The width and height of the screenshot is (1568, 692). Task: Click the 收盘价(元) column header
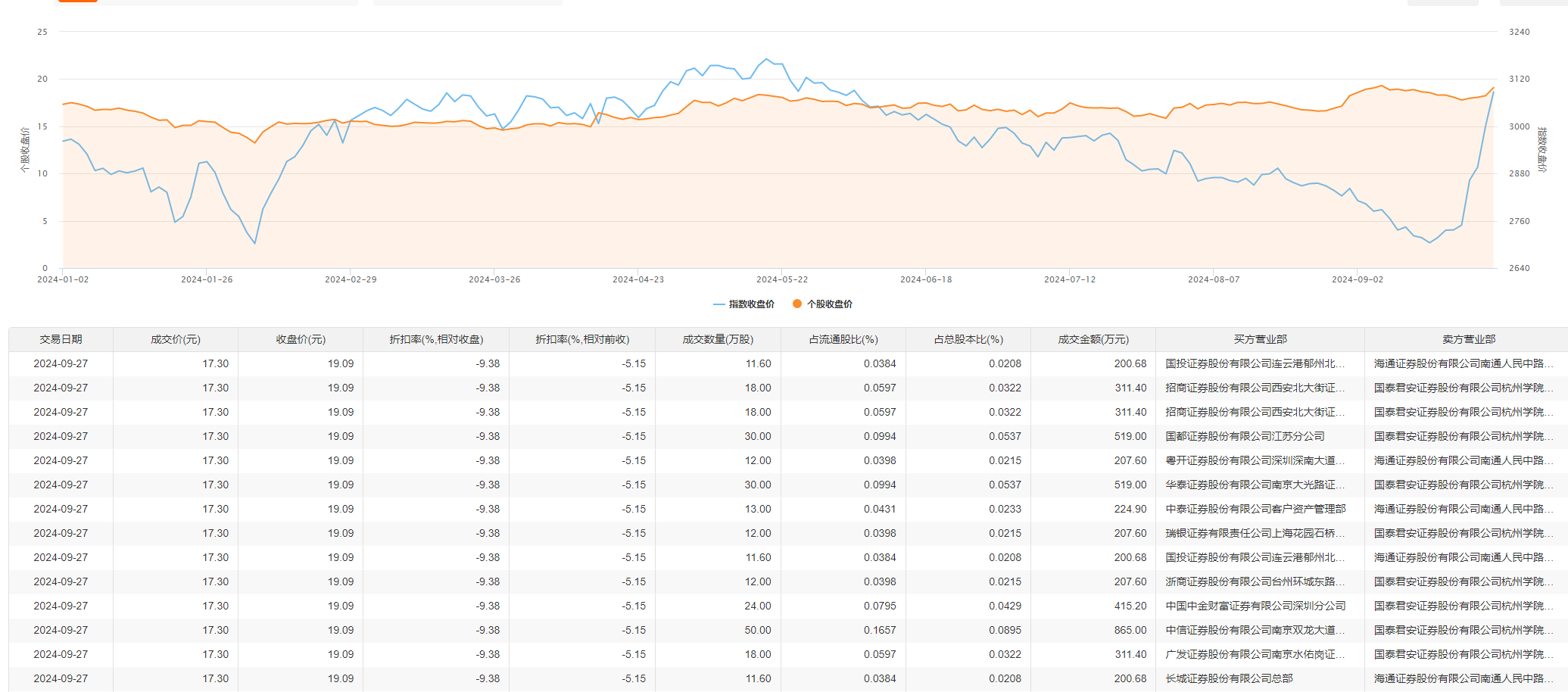tap(301, 339)
